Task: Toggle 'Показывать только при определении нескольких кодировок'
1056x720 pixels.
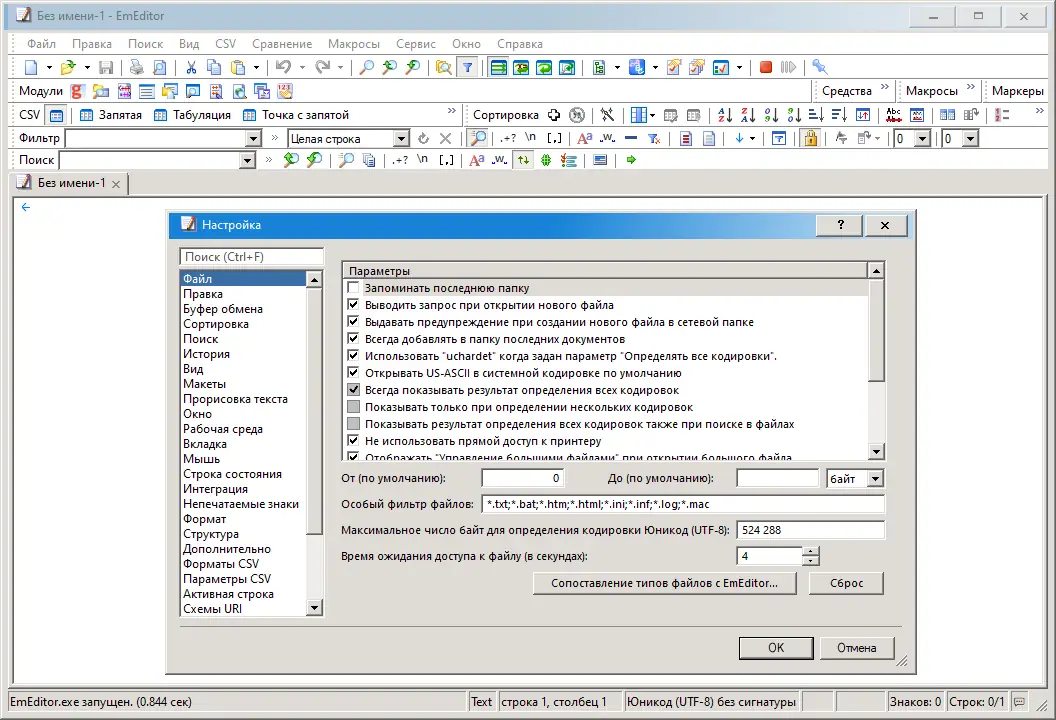Action: coord(353,407)
